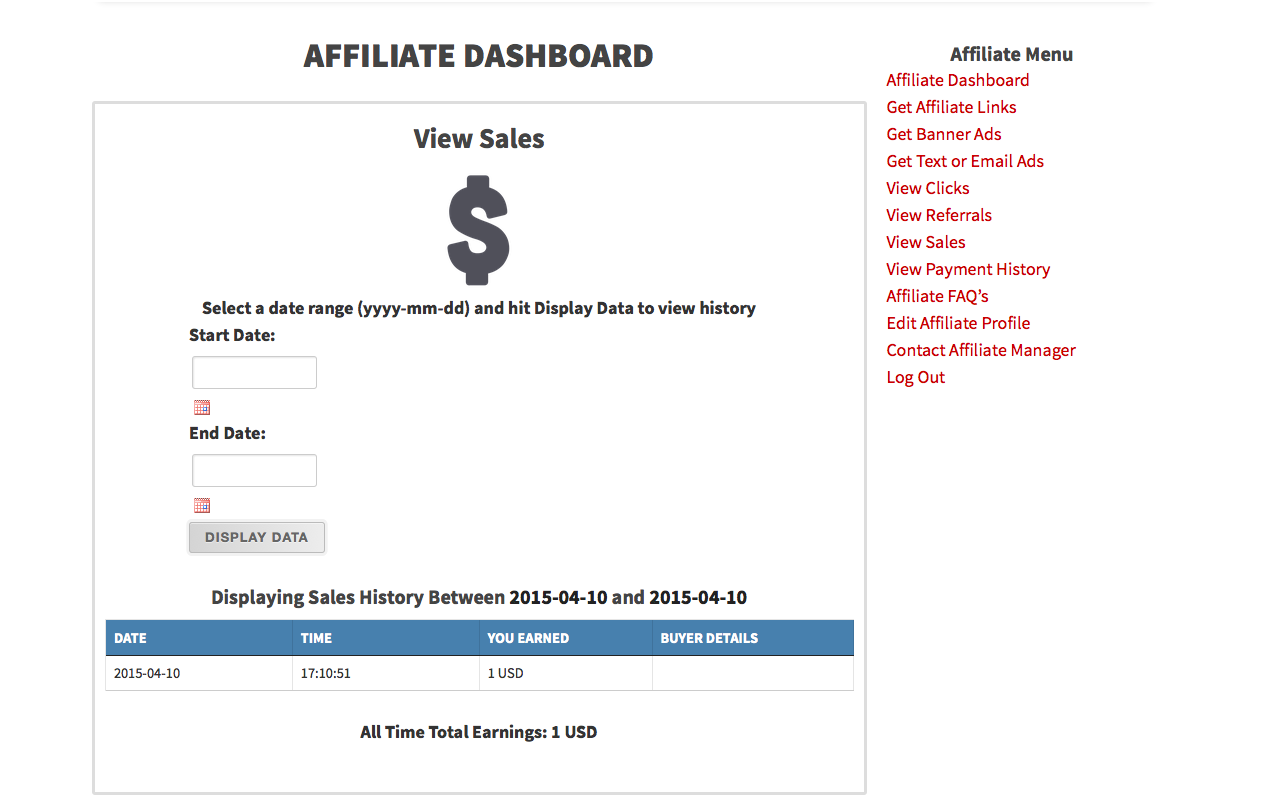Click the DATE column header

point(199,638)
